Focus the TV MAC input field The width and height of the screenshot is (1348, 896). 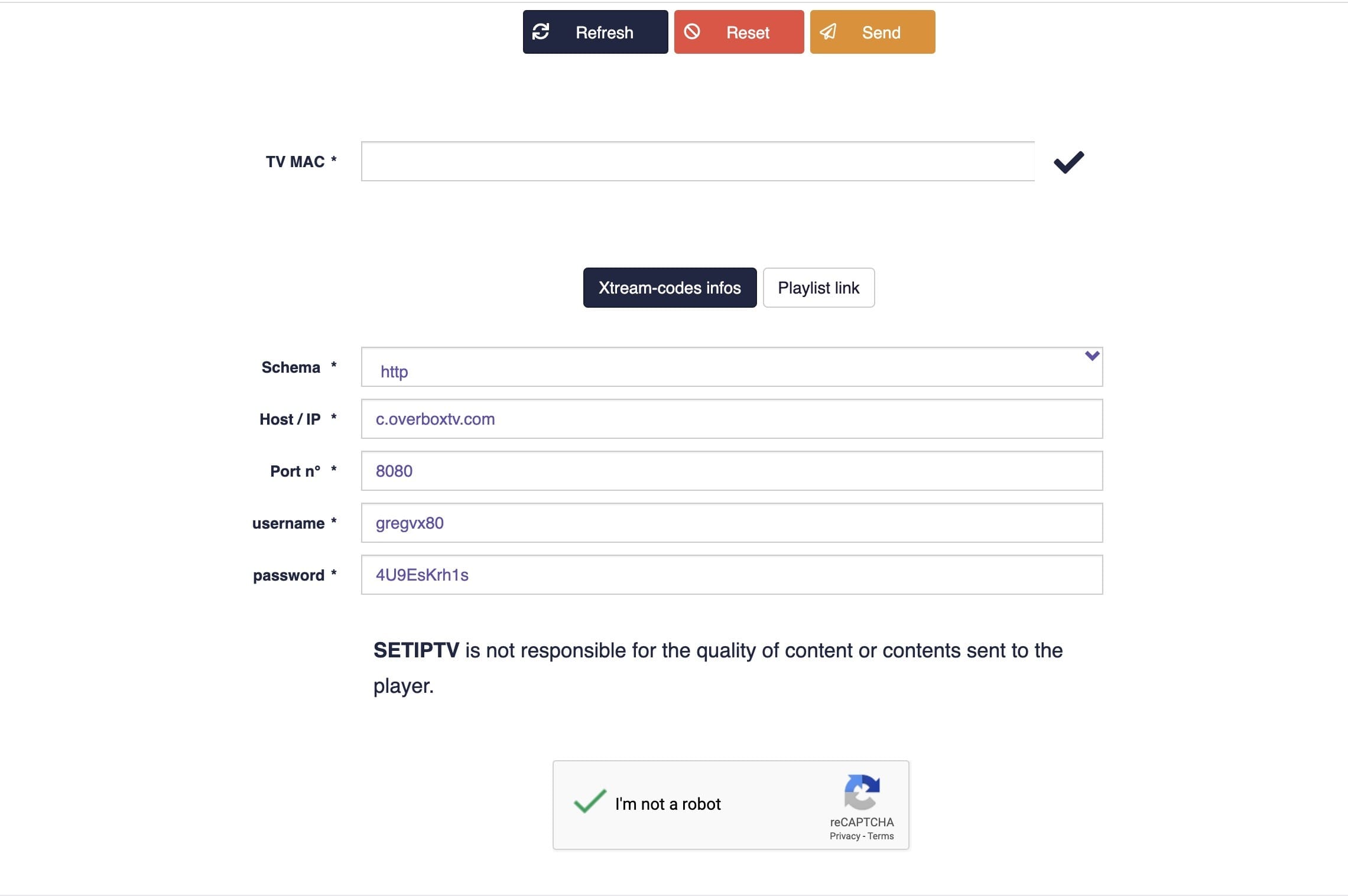coord(697,161)
